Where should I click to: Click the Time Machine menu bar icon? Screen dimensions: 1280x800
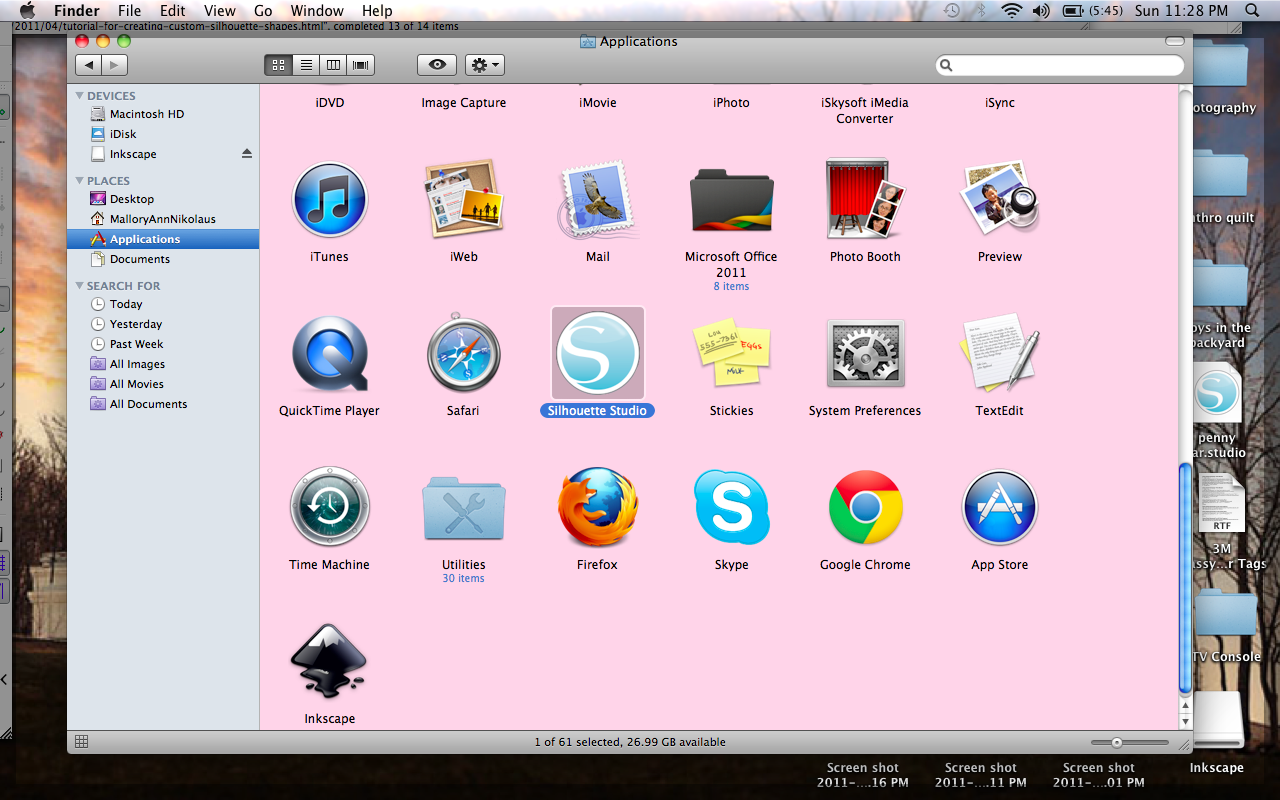click(952, 11)
